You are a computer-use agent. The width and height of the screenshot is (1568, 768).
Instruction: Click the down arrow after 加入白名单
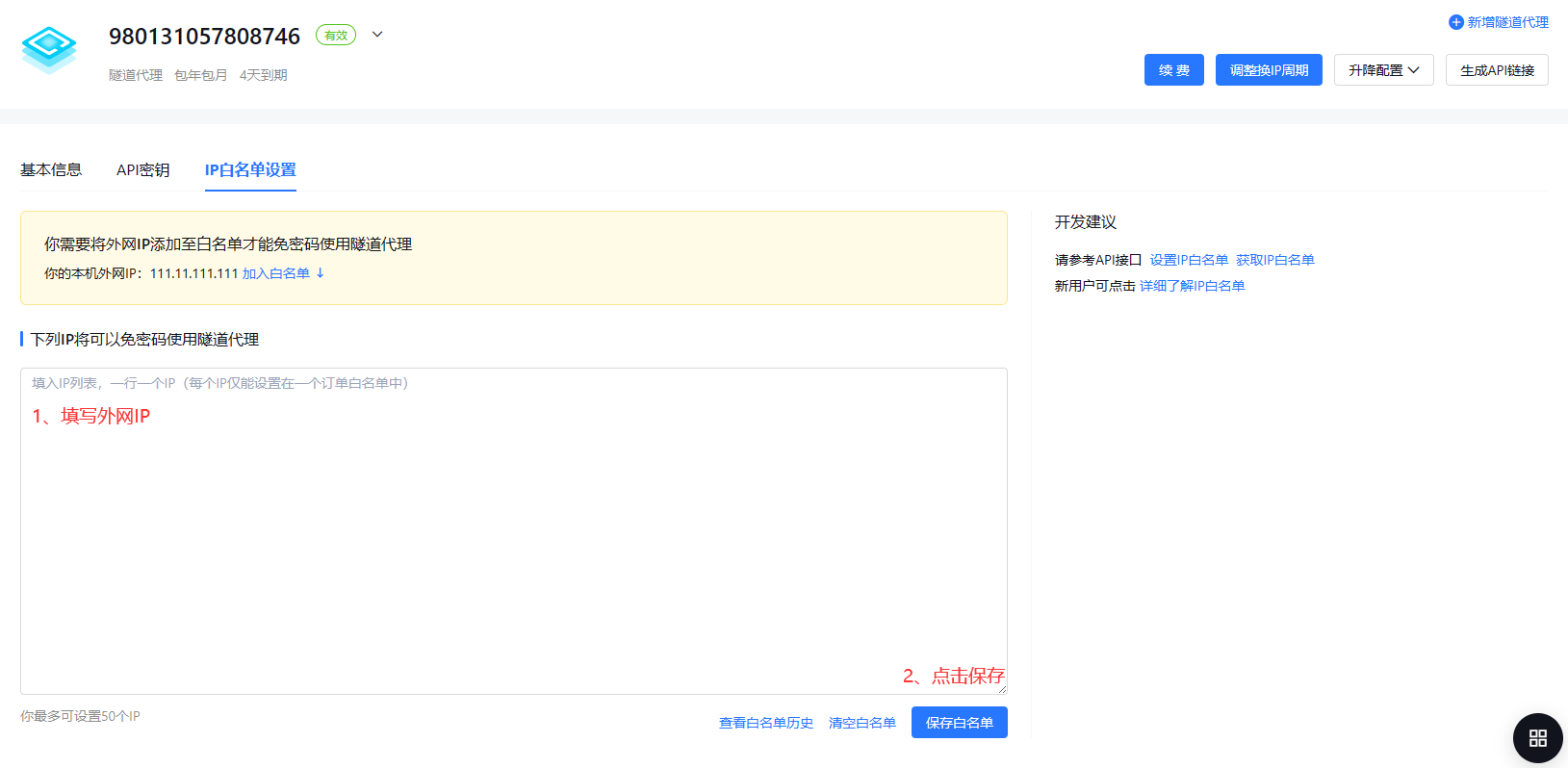pos(321,273)
